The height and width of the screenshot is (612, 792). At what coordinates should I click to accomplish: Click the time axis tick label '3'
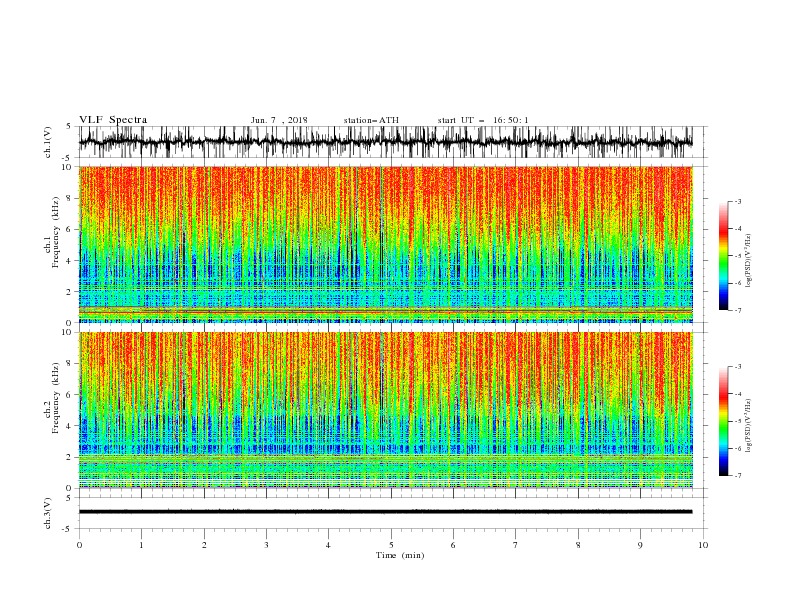266,545
